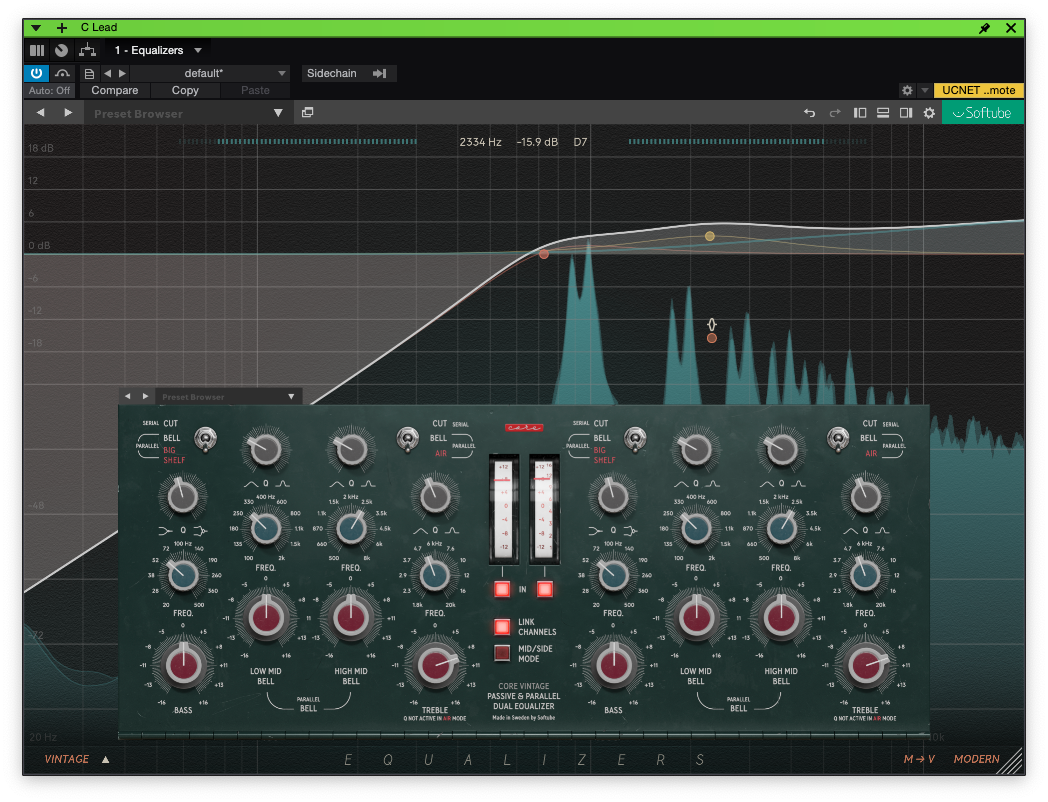The image size is (1048, 802).
Task: Open the routing tree view icon
Action: (88, 50)
